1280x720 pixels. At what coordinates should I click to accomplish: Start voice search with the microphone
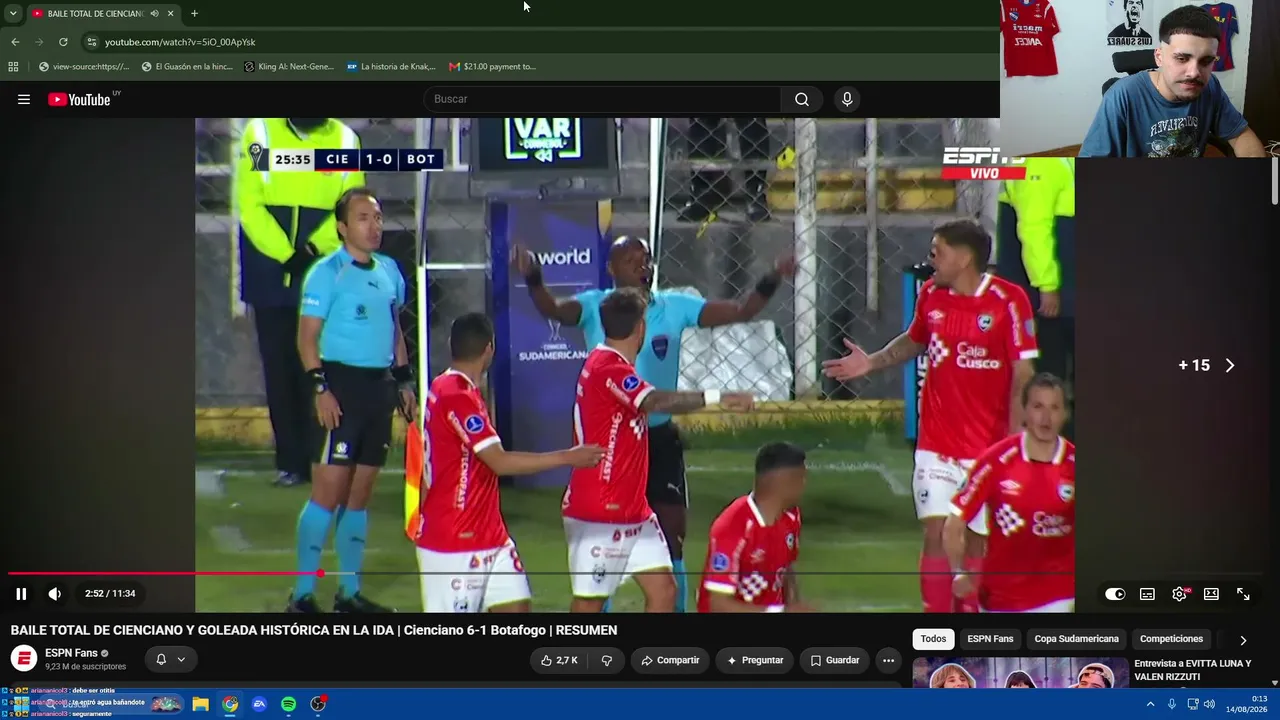coord(847,99)
